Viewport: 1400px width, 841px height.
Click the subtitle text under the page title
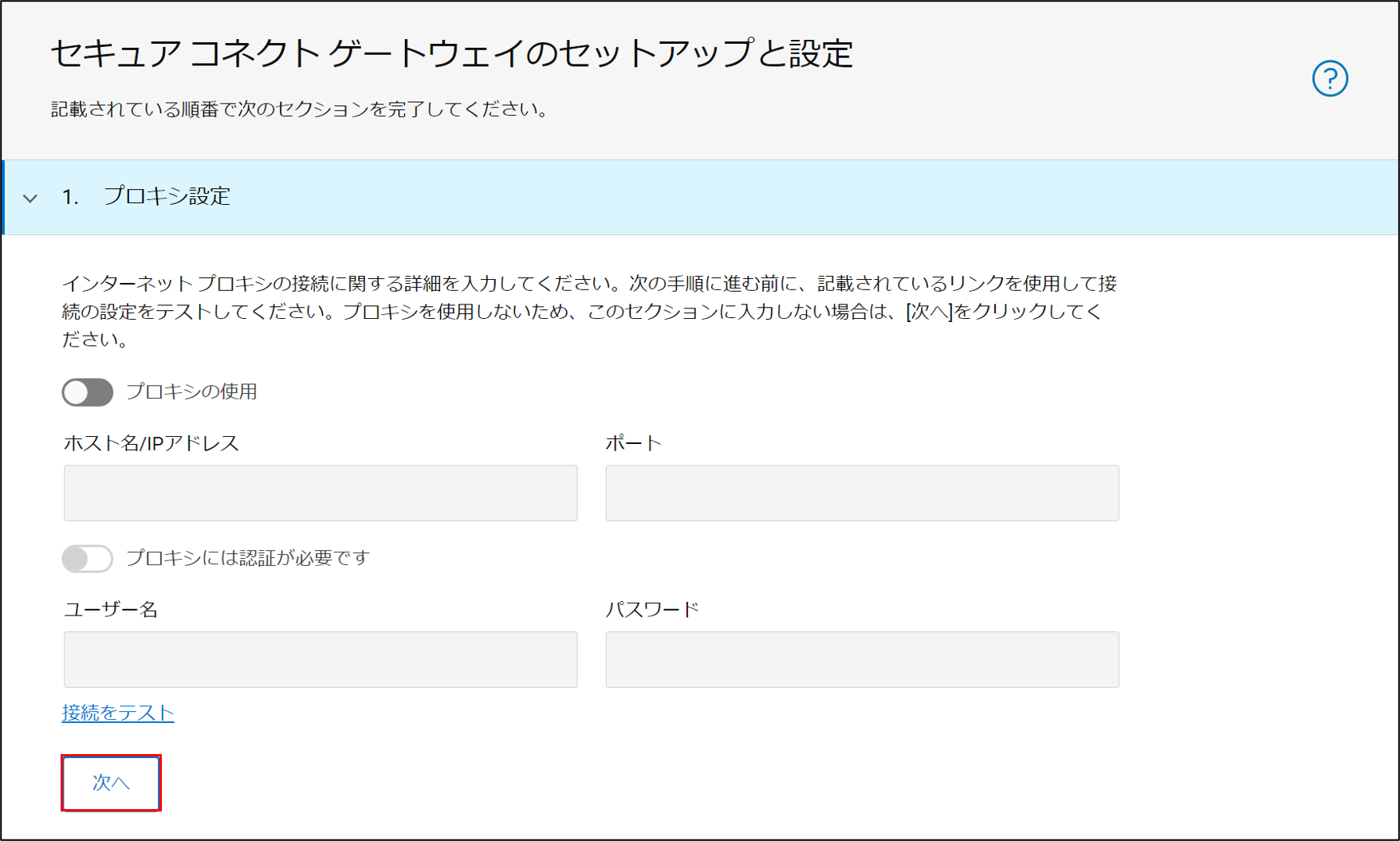tap(301, 109)
